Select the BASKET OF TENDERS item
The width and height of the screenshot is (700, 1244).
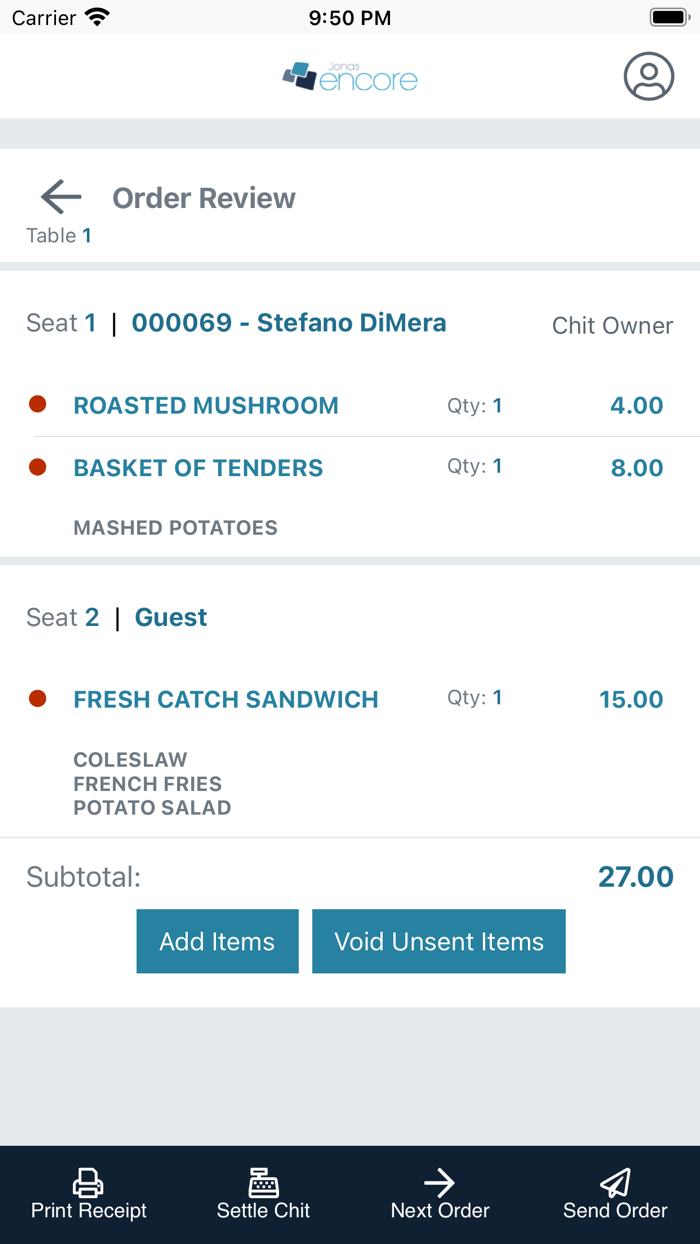point(198,468)
